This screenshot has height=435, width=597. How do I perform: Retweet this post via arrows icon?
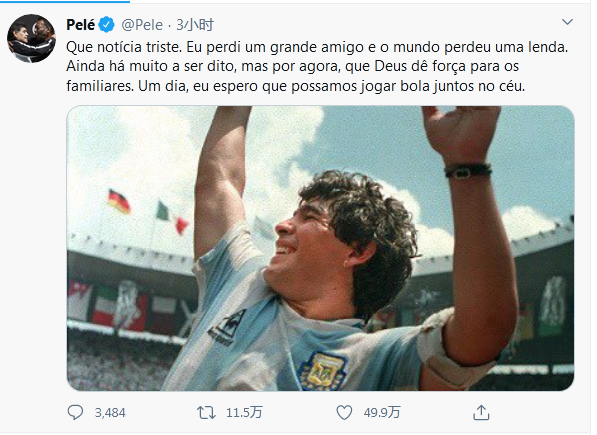(206, 413)
